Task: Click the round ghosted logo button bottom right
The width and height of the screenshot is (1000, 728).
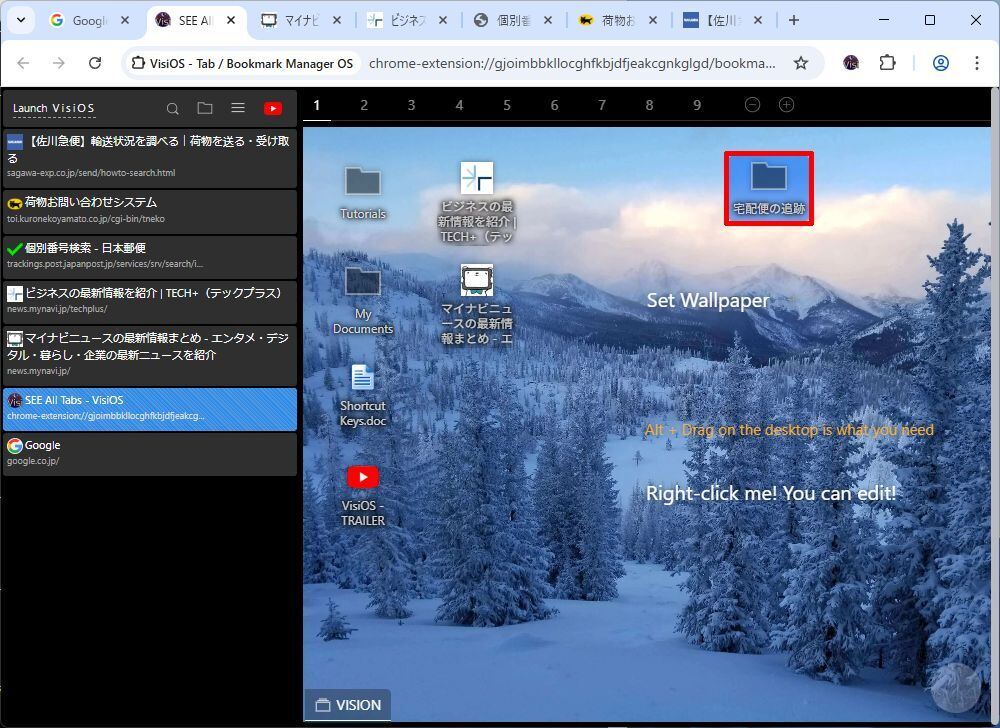Action: click(x=955, y=687)
